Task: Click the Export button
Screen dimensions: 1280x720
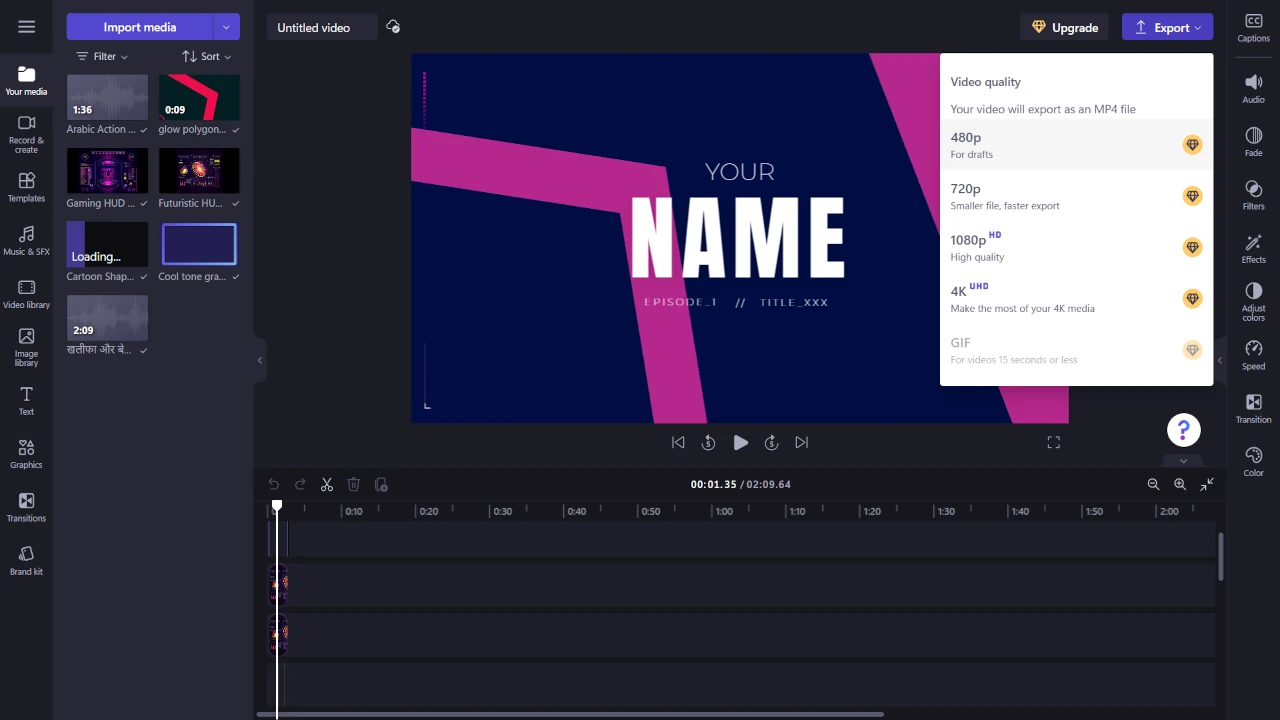Action: 1167,27
